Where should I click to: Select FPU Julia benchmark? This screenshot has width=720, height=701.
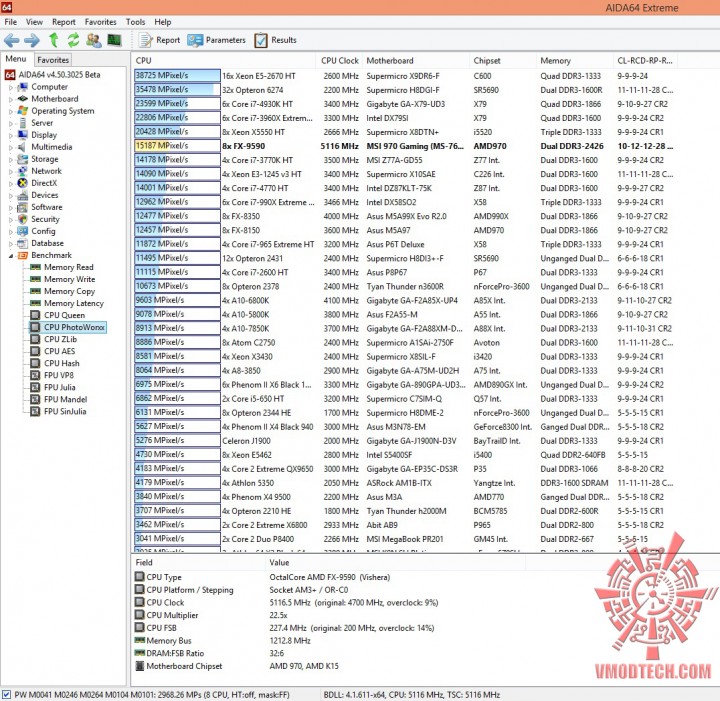[60, 387]
